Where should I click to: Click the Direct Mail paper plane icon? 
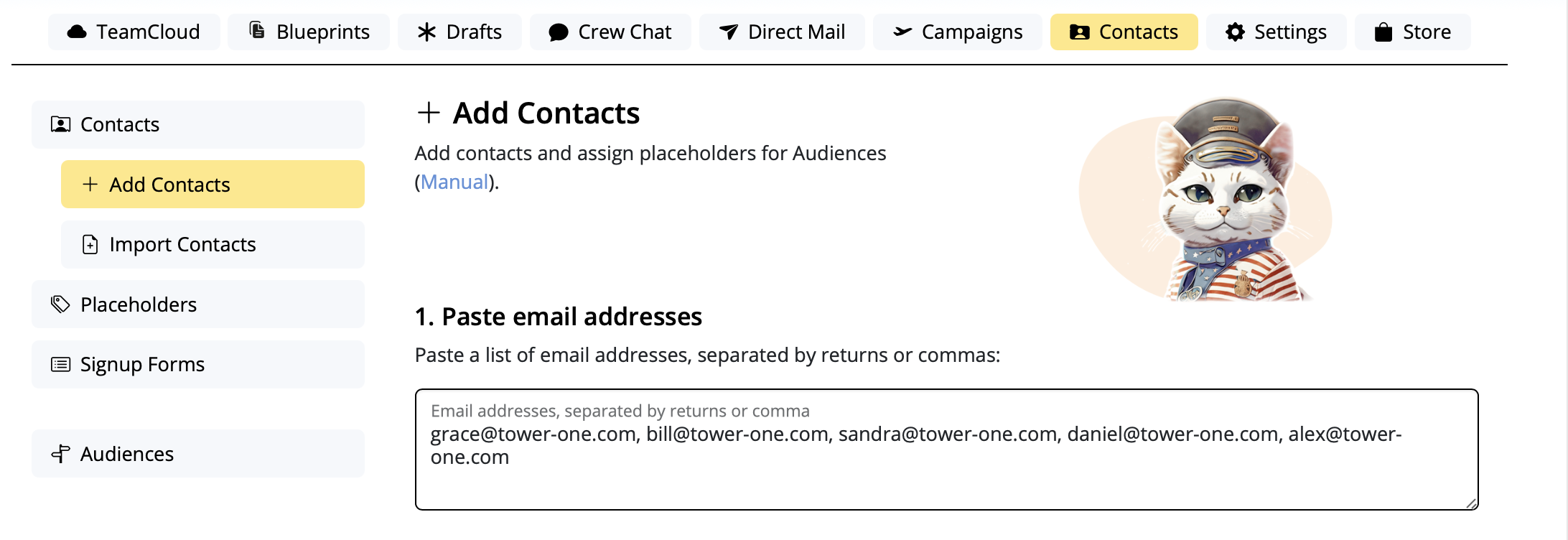[x=729, y=32]
